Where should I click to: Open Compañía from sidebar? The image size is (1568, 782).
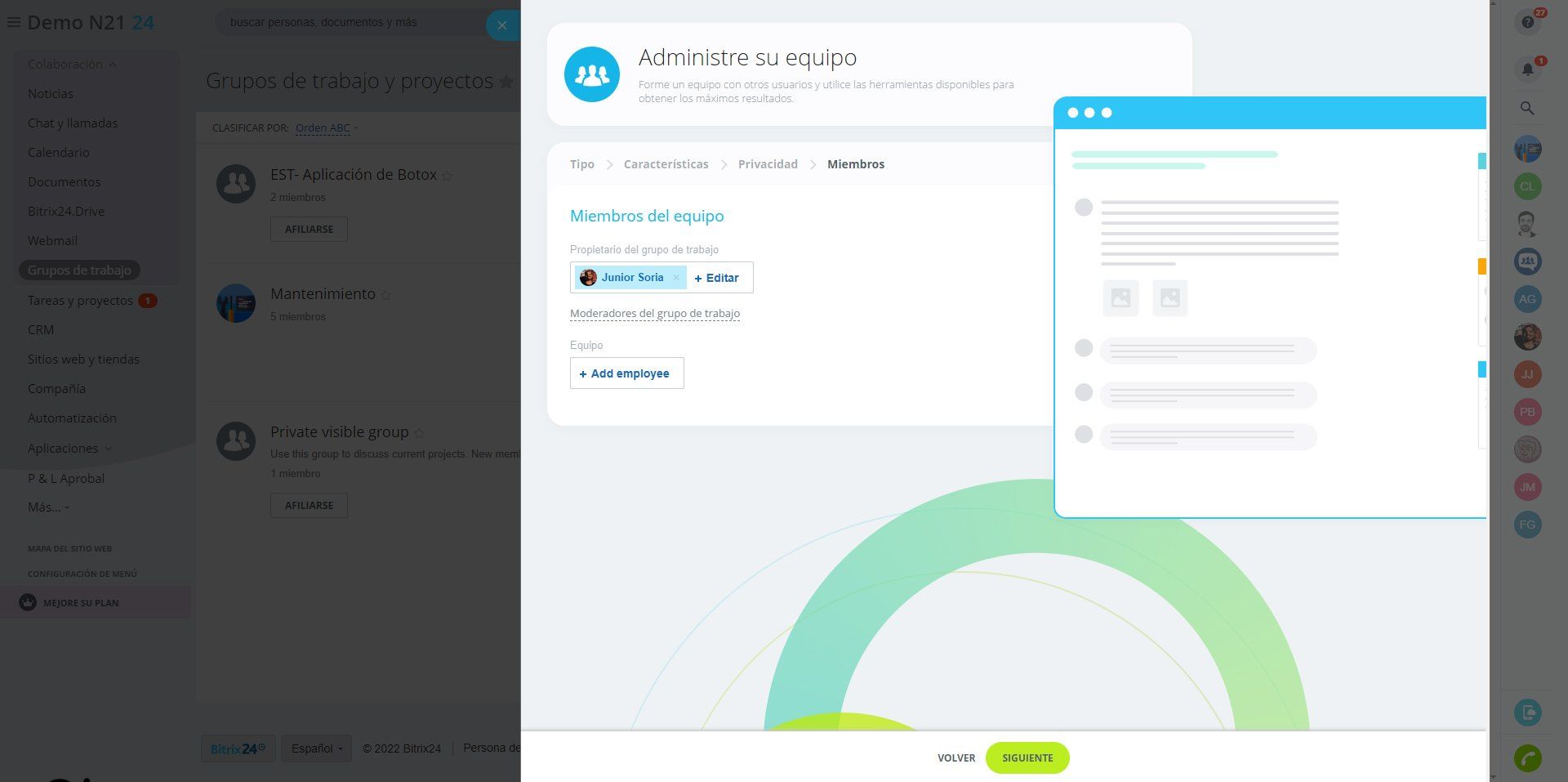pyautogui.click(x=56, y=389)
